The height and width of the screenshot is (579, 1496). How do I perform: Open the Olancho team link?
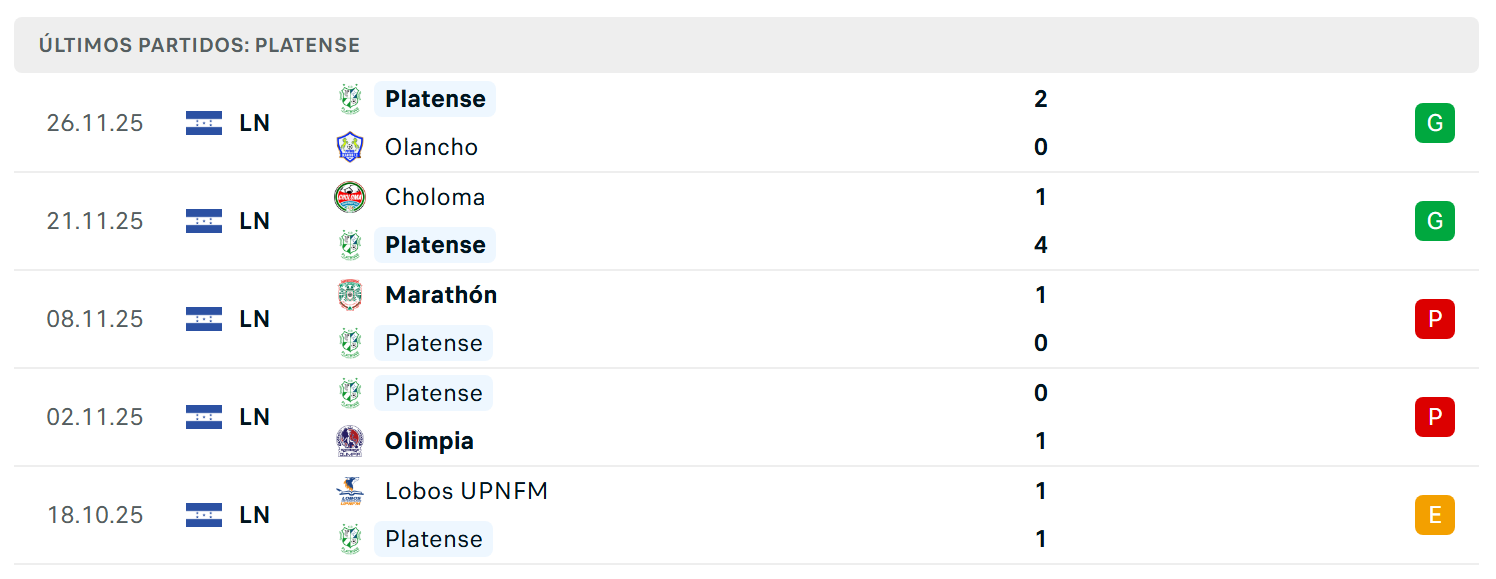[431, 147]
